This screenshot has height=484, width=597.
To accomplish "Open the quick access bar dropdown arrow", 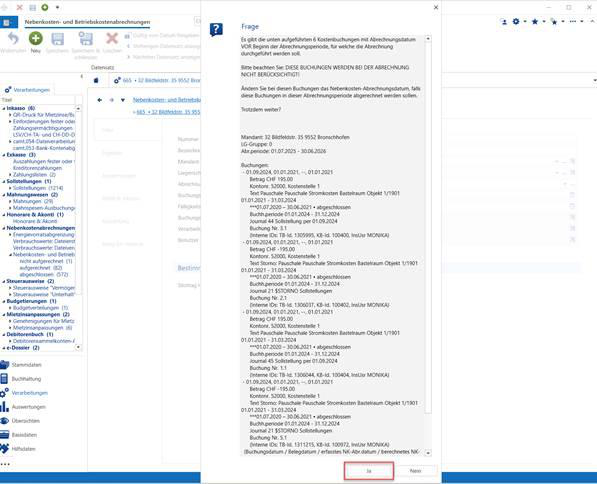I will pos(57,7).
